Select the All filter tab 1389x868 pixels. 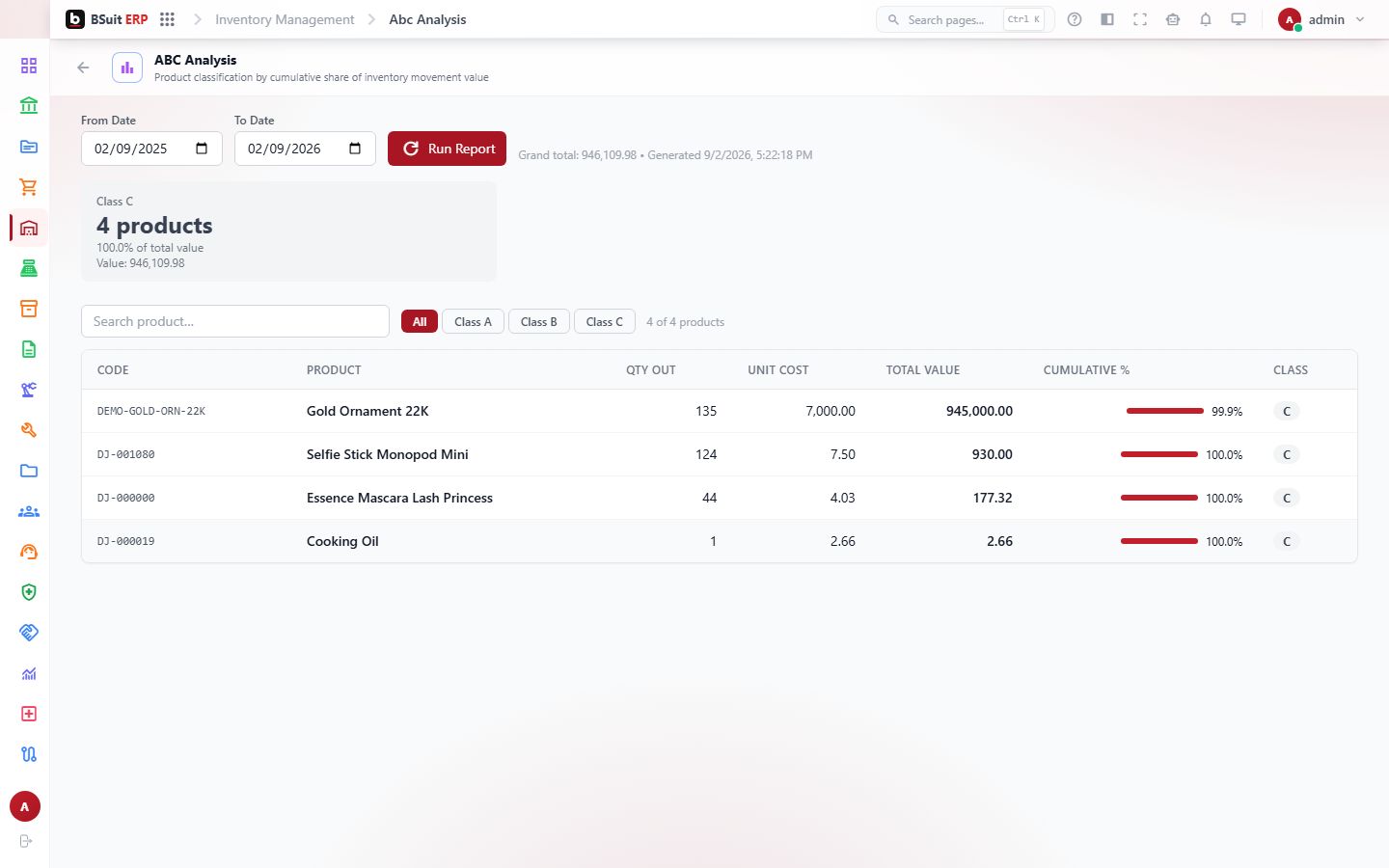420,321
